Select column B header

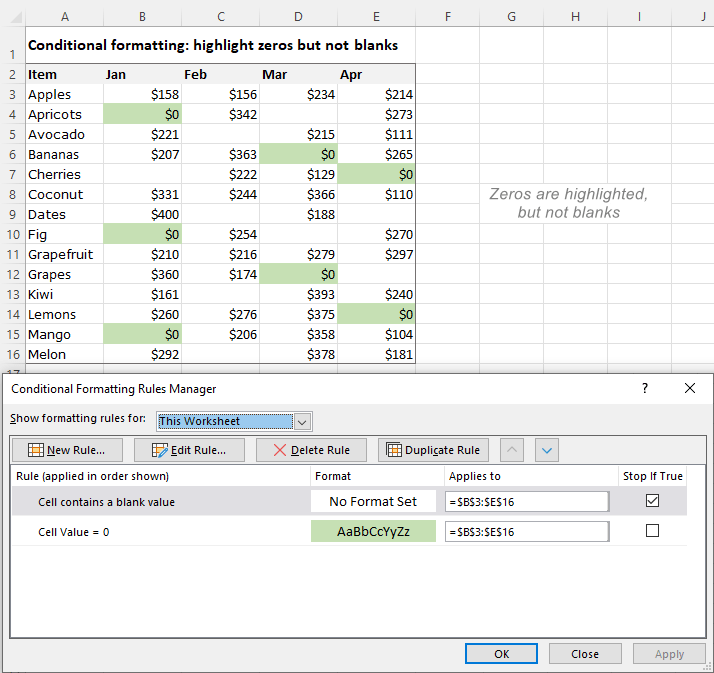click(143, 17)
